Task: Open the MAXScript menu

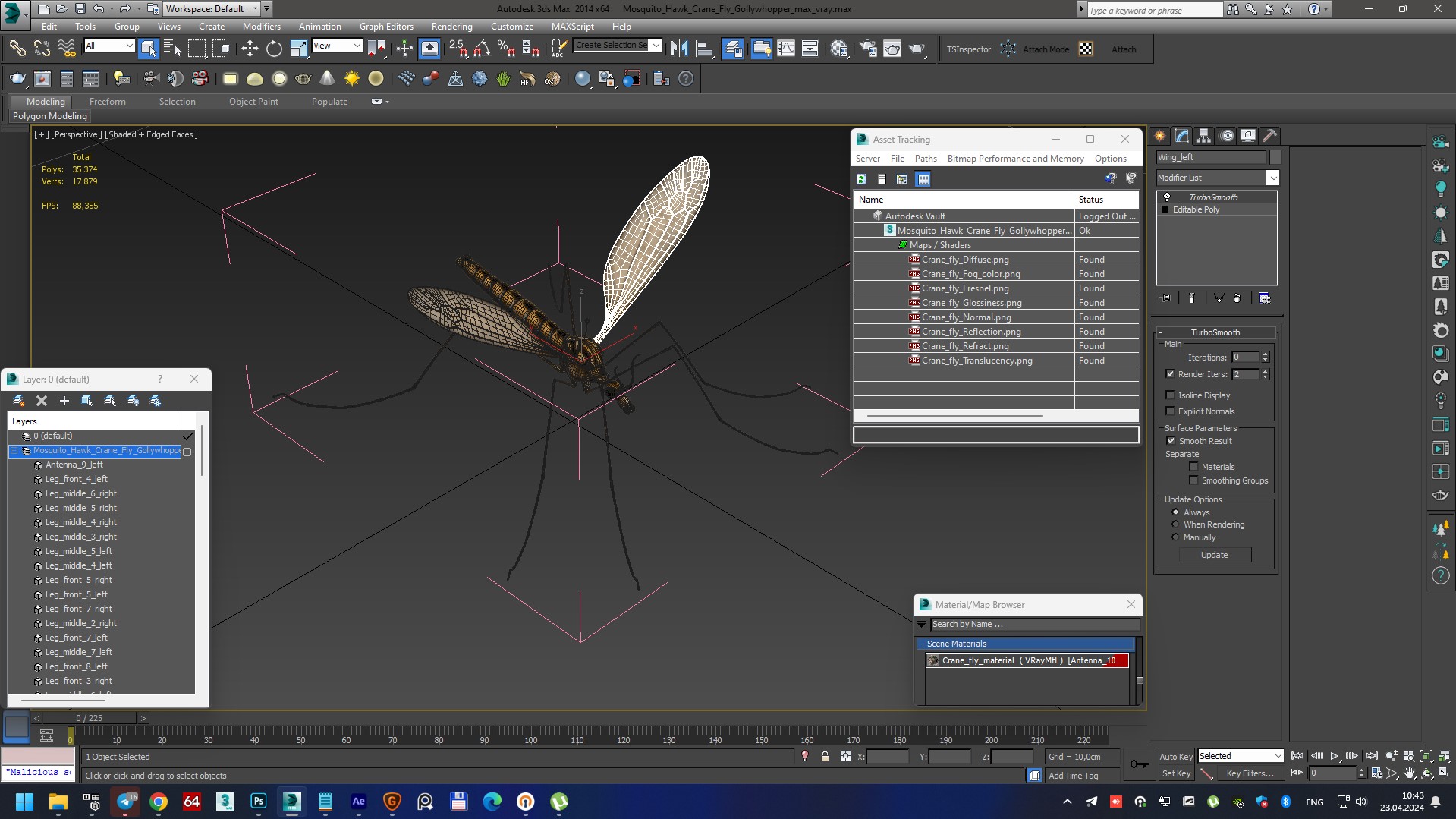Action: click(572, 27)
